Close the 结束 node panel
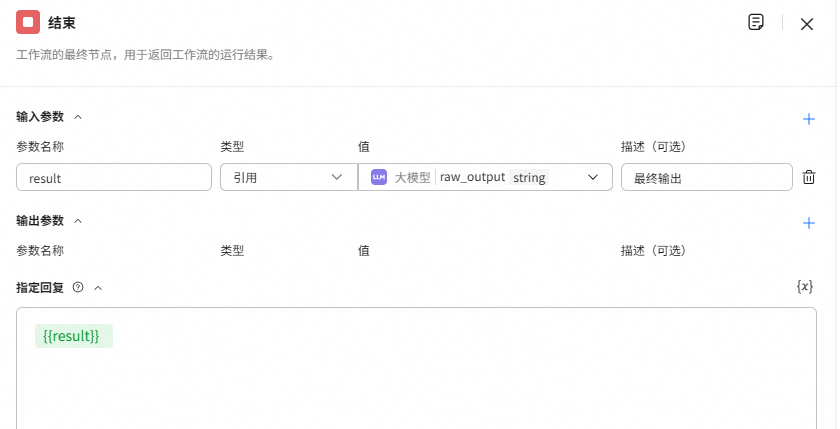The image size is (840, 429). pos(807,24)
